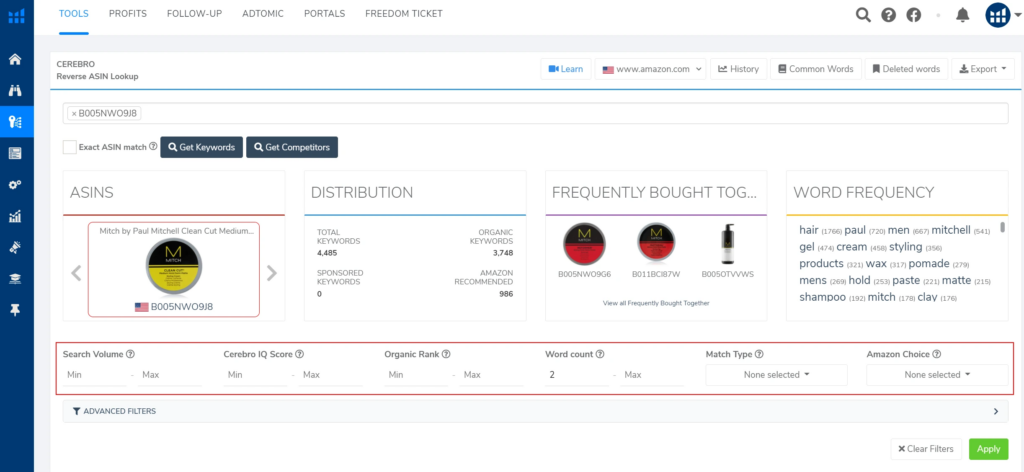
Task: Select the Mitch Clean Cut product thumbnail
Action: click(x=174, y=265)
